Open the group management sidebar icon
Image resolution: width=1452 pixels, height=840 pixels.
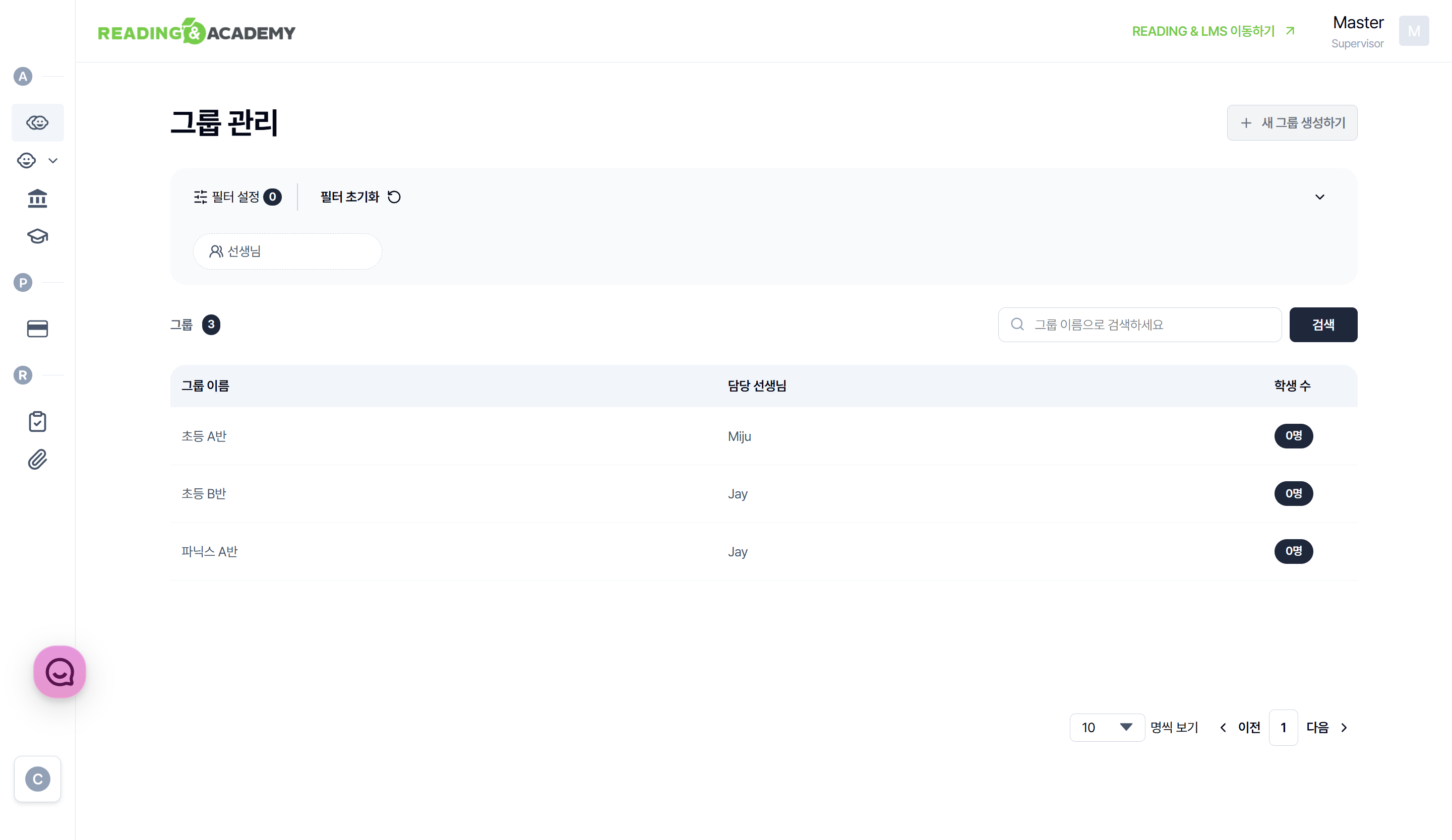[37, 122]
